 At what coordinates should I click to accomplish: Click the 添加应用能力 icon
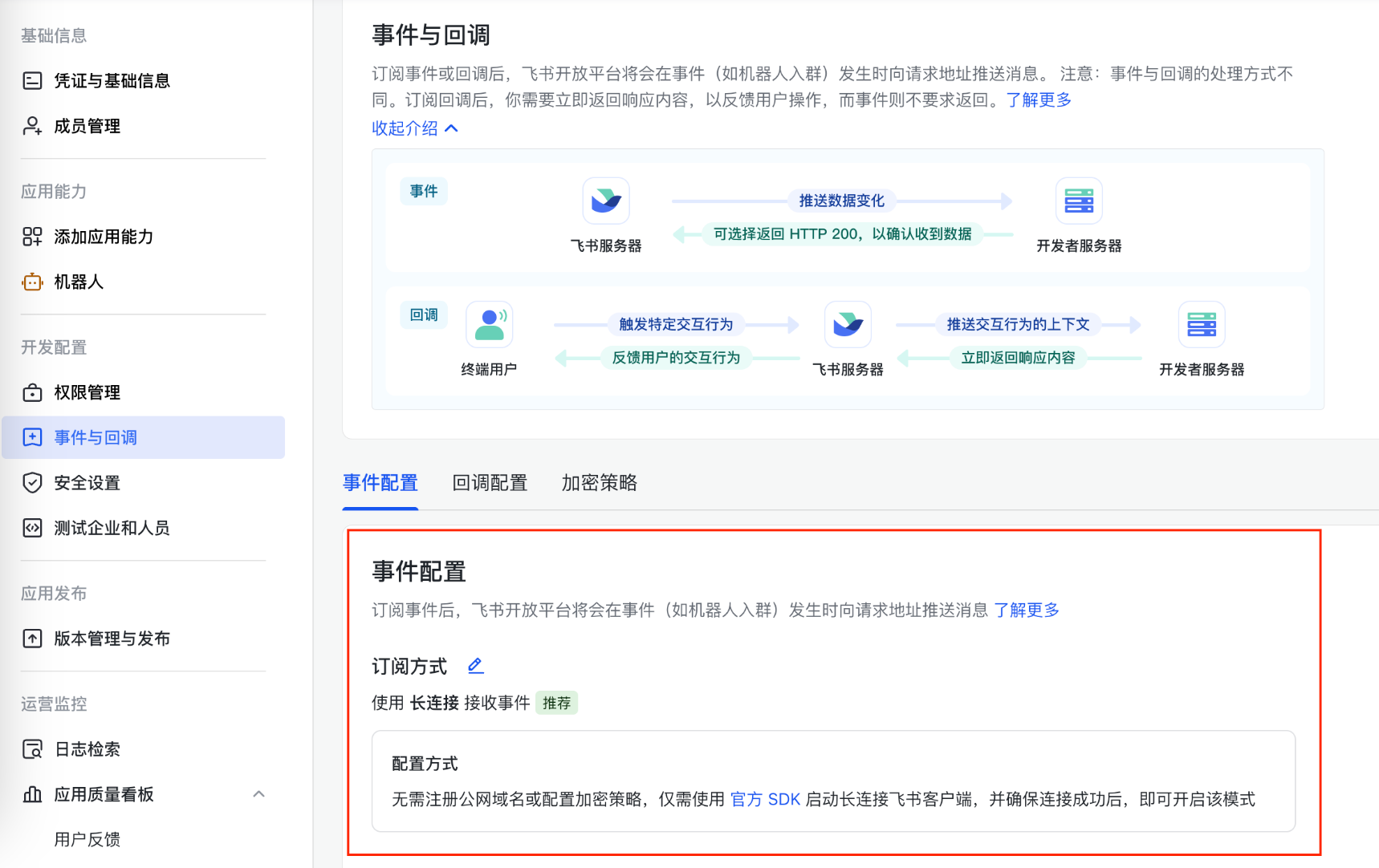tap(32, 237)
